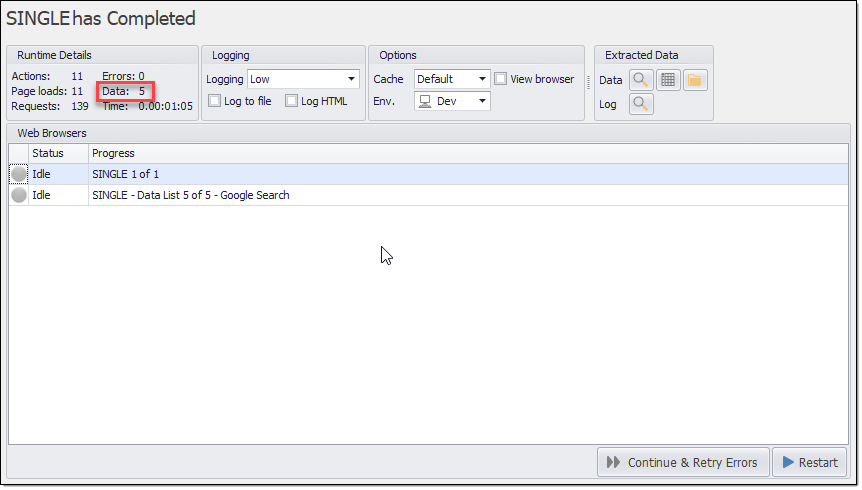Viewport: 862px width, 490px height.
Task: Click status circle icon of SINGLE 1 of 1
Action: point(19,174)
